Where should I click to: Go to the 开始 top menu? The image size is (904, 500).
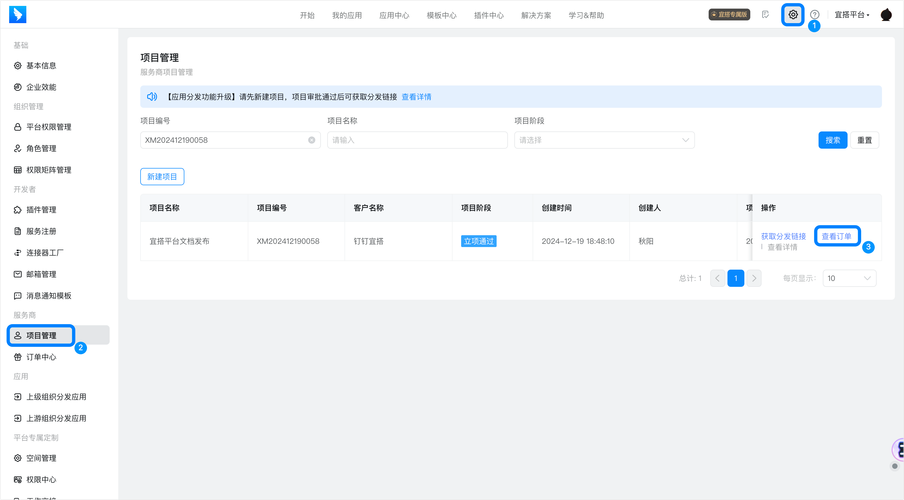(307, 16)
